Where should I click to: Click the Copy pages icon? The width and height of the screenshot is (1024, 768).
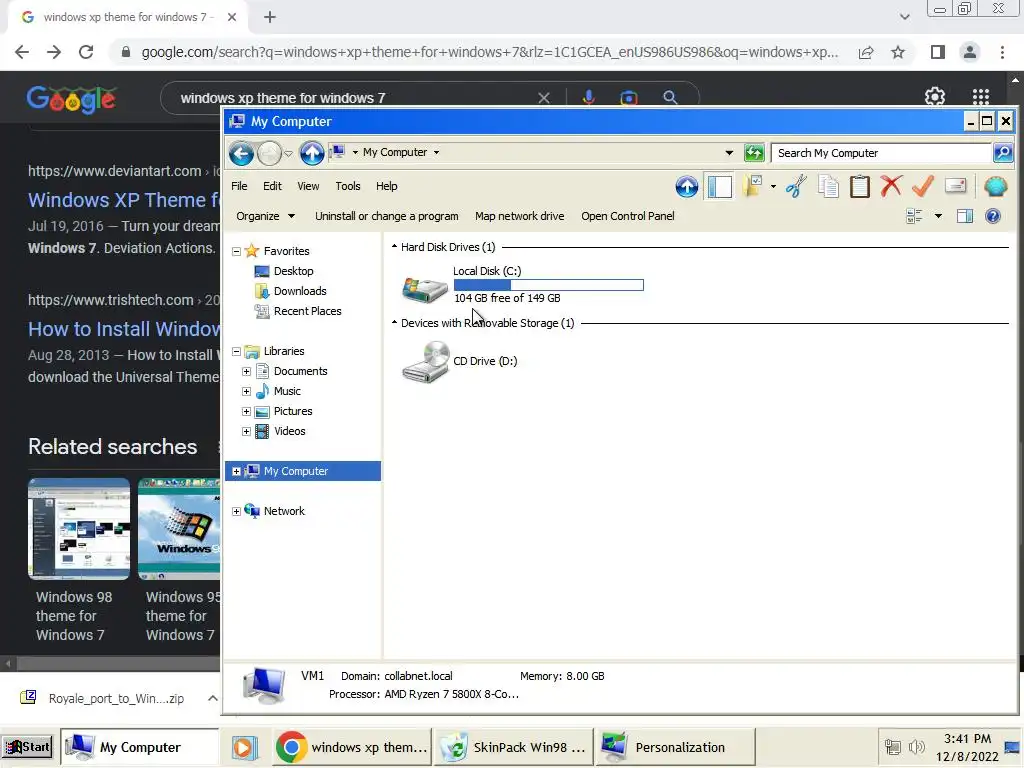(828, 187)
